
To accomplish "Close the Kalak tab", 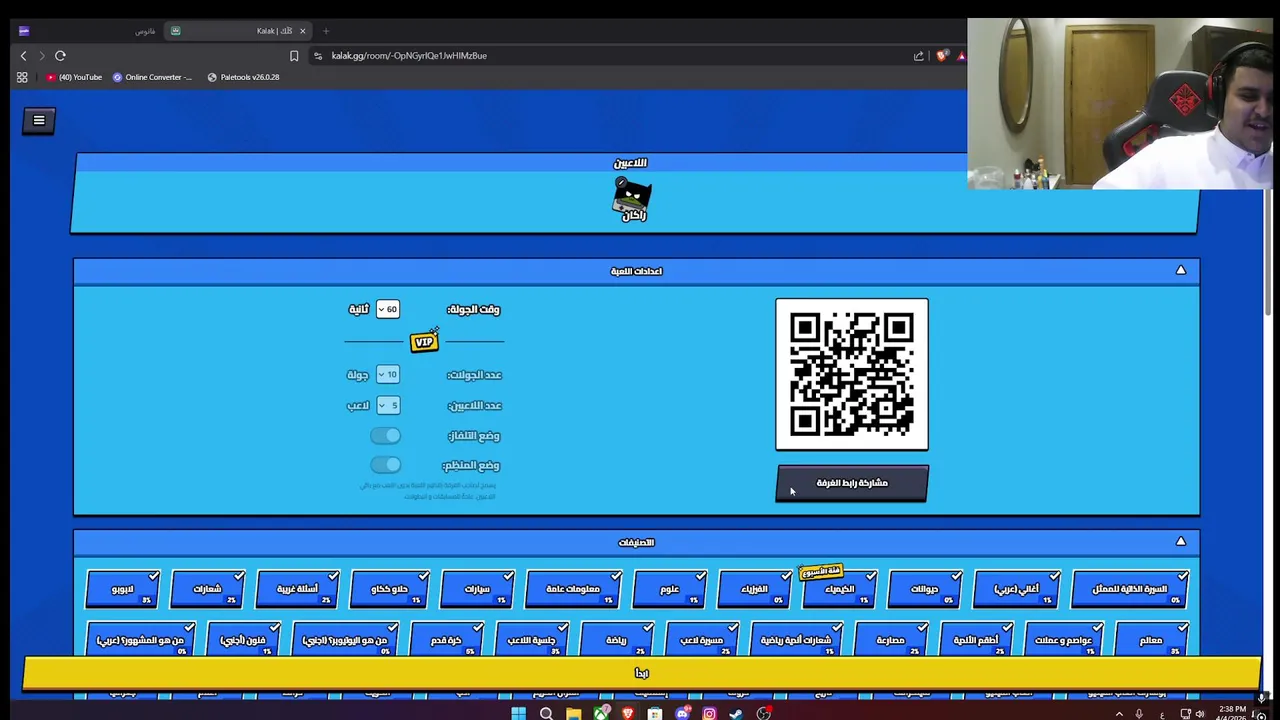I will coord(302,31).
